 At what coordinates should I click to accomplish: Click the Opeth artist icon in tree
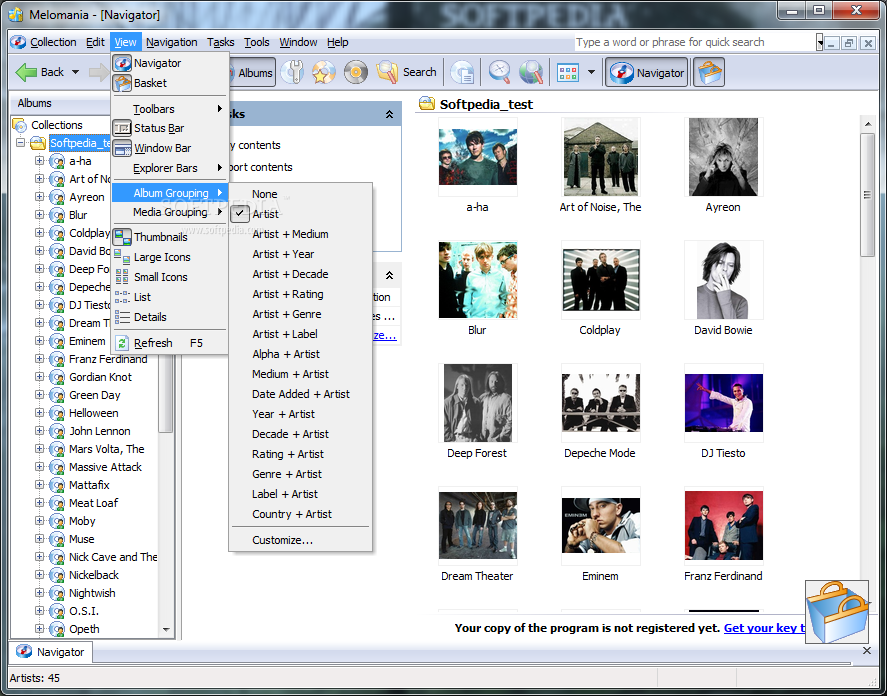click(57, 629)
